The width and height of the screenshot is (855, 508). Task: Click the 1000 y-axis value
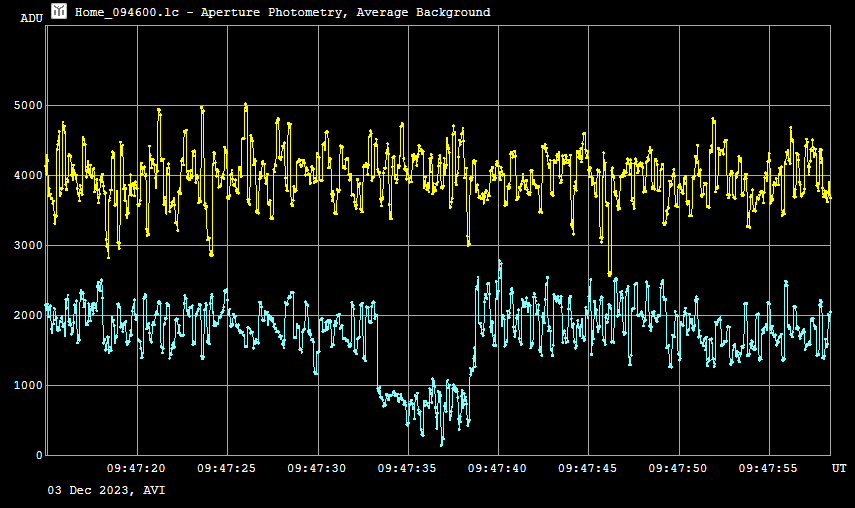tap(28, 385)
